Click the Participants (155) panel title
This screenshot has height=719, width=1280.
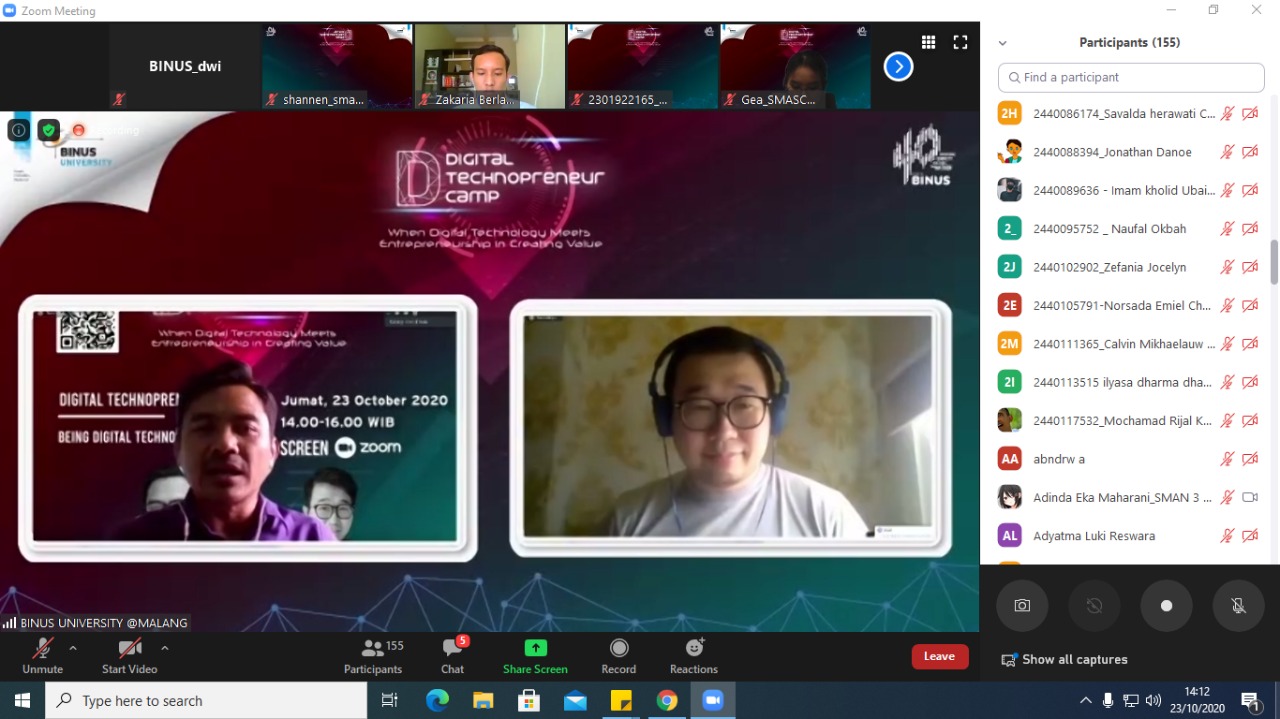(1130, 43)
